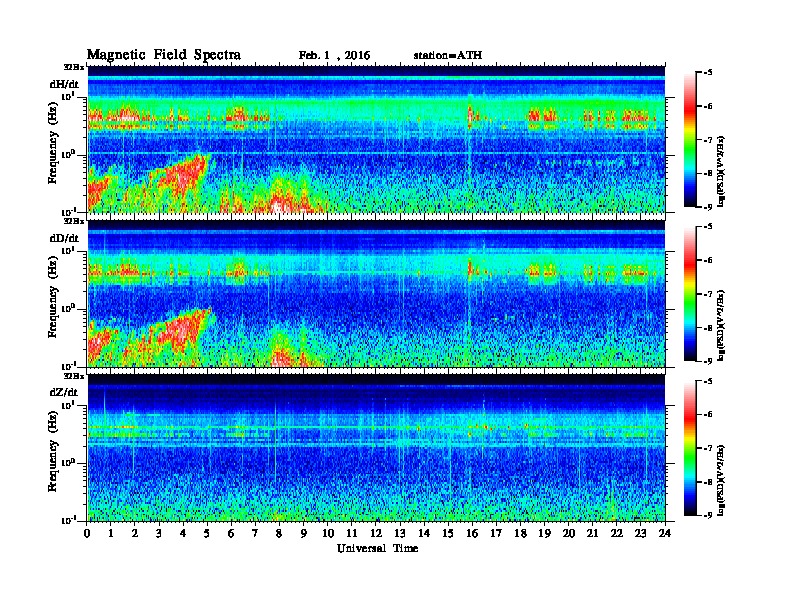Viewport: 792px width, 612px height.
Task: Click the 32Hz label above the dD/dt panel
Action: (74, 221)
